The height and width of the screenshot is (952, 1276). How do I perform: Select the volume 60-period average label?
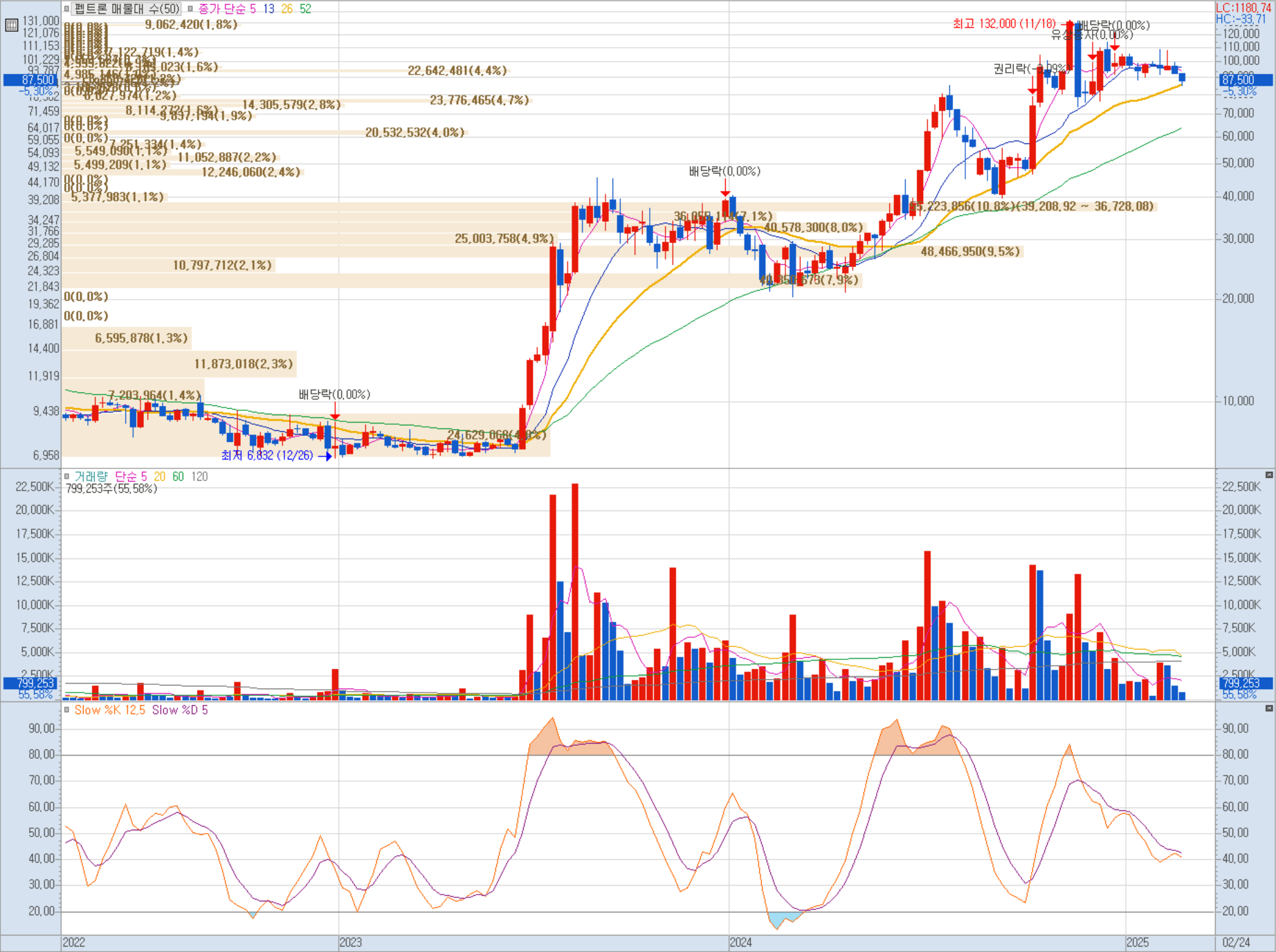178,477
